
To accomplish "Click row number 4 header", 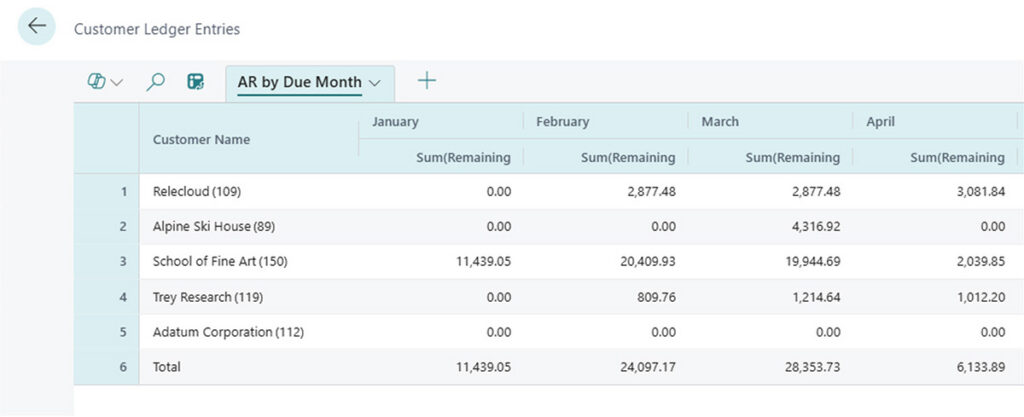I will point(106,297).
